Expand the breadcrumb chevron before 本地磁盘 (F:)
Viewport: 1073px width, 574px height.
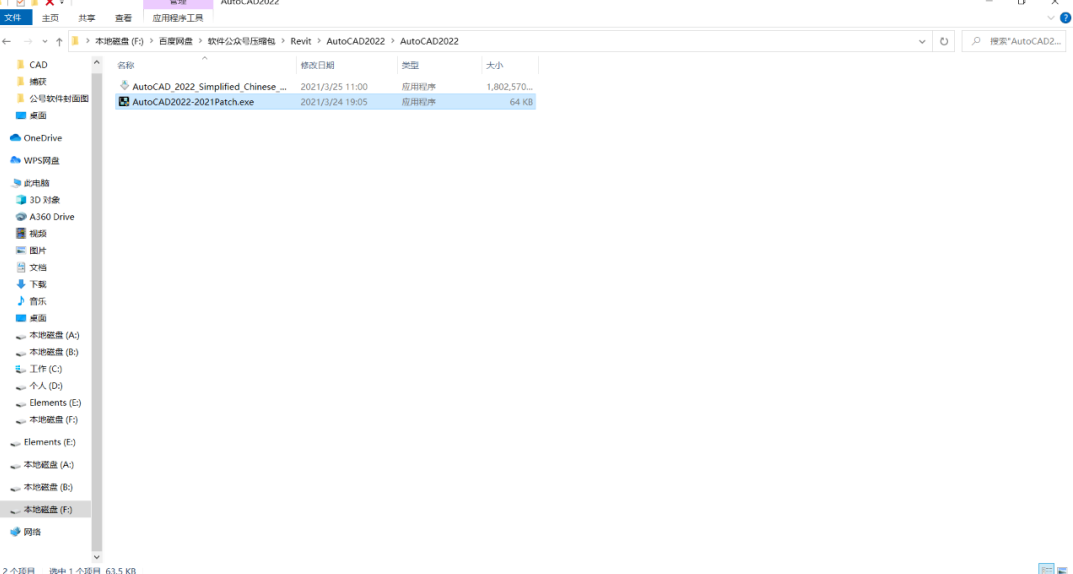point(87,41)
